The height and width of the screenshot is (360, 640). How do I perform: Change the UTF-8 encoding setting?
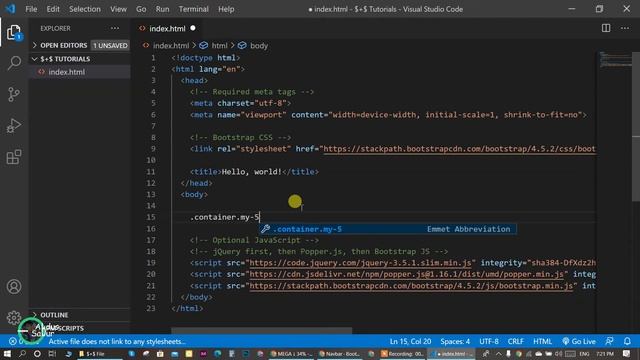pos(489,341)
